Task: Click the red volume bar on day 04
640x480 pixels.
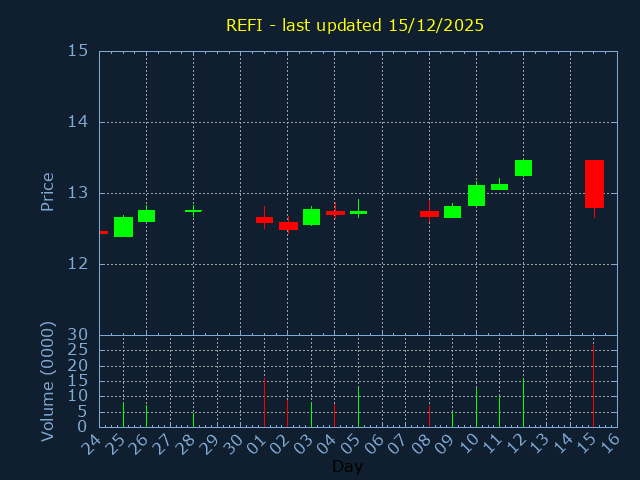Action: point(334,415)
